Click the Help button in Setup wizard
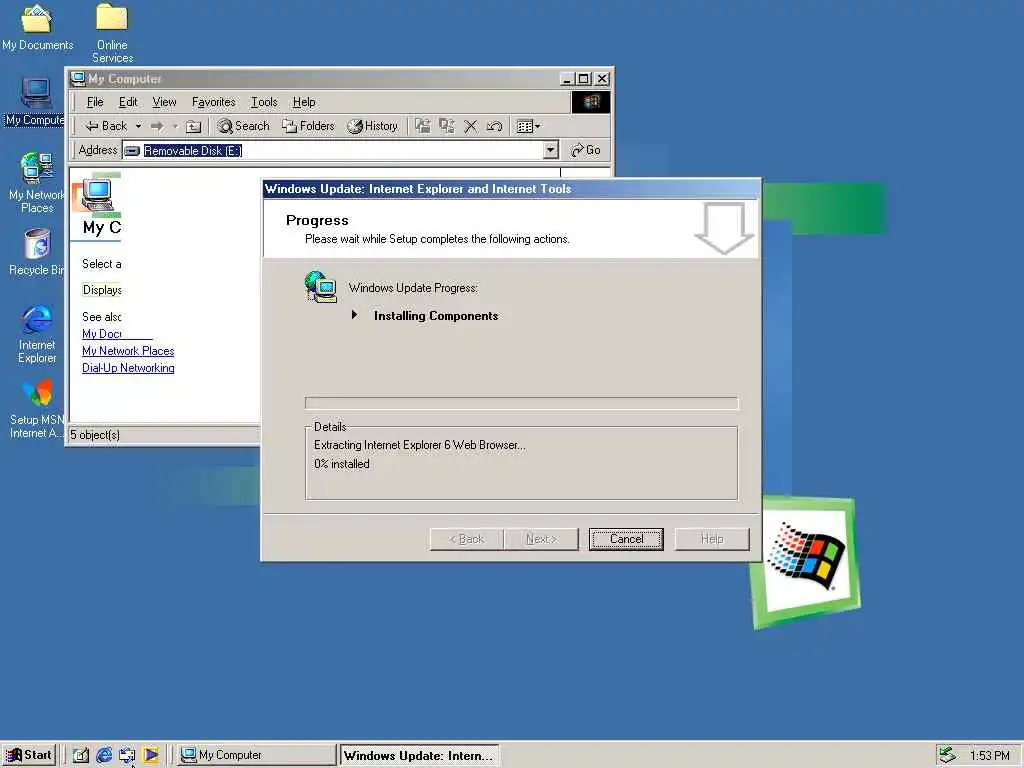Image resolution: width=1024 pixels, height=768 pixels. click(x=712, y=539)
